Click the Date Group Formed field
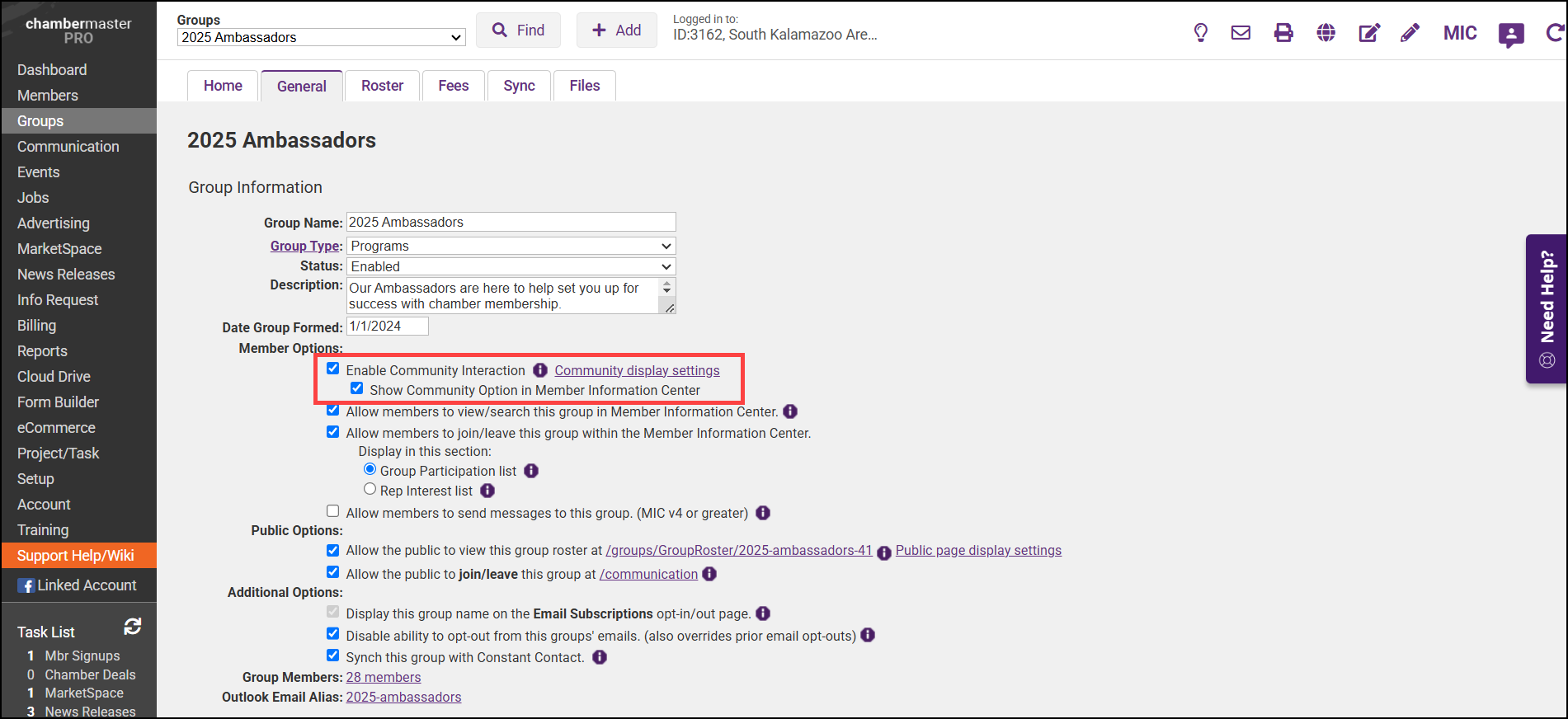 click(x=387, y=326)
